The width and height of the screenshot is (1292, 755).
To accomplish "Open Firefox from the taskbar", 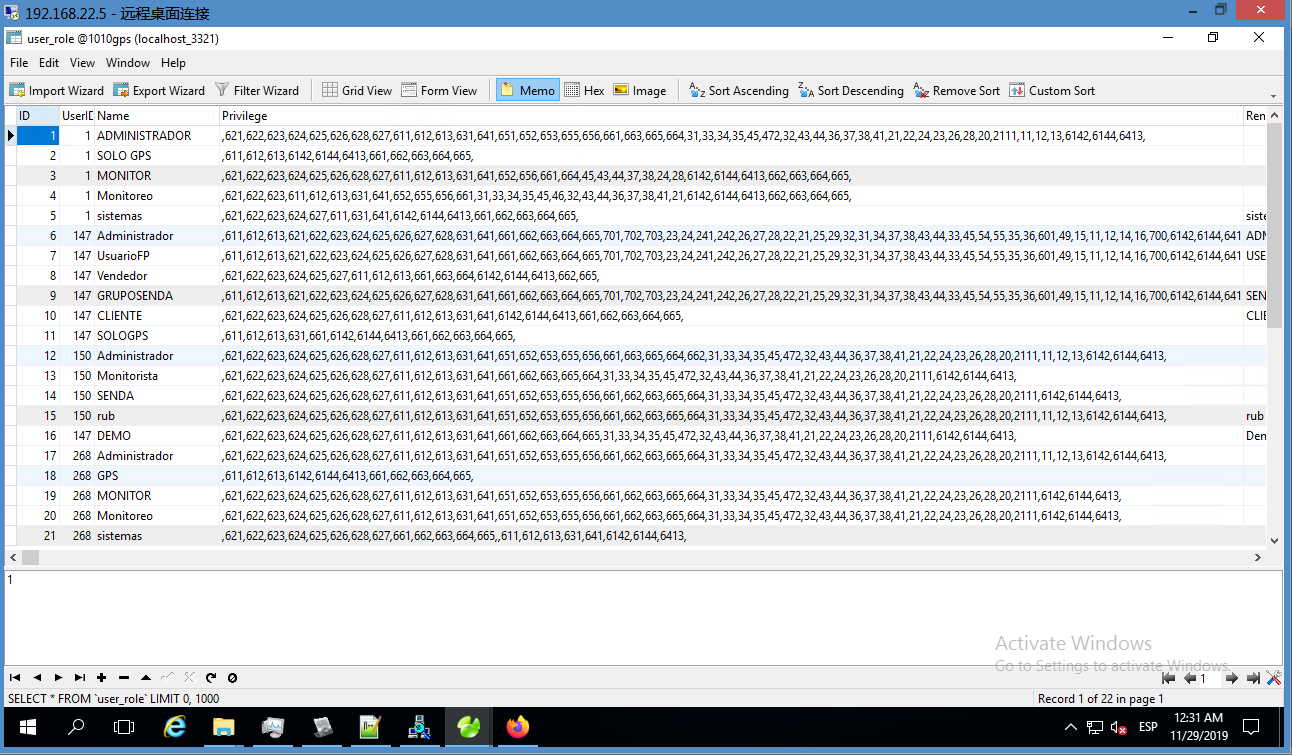I will pos(517,727).
